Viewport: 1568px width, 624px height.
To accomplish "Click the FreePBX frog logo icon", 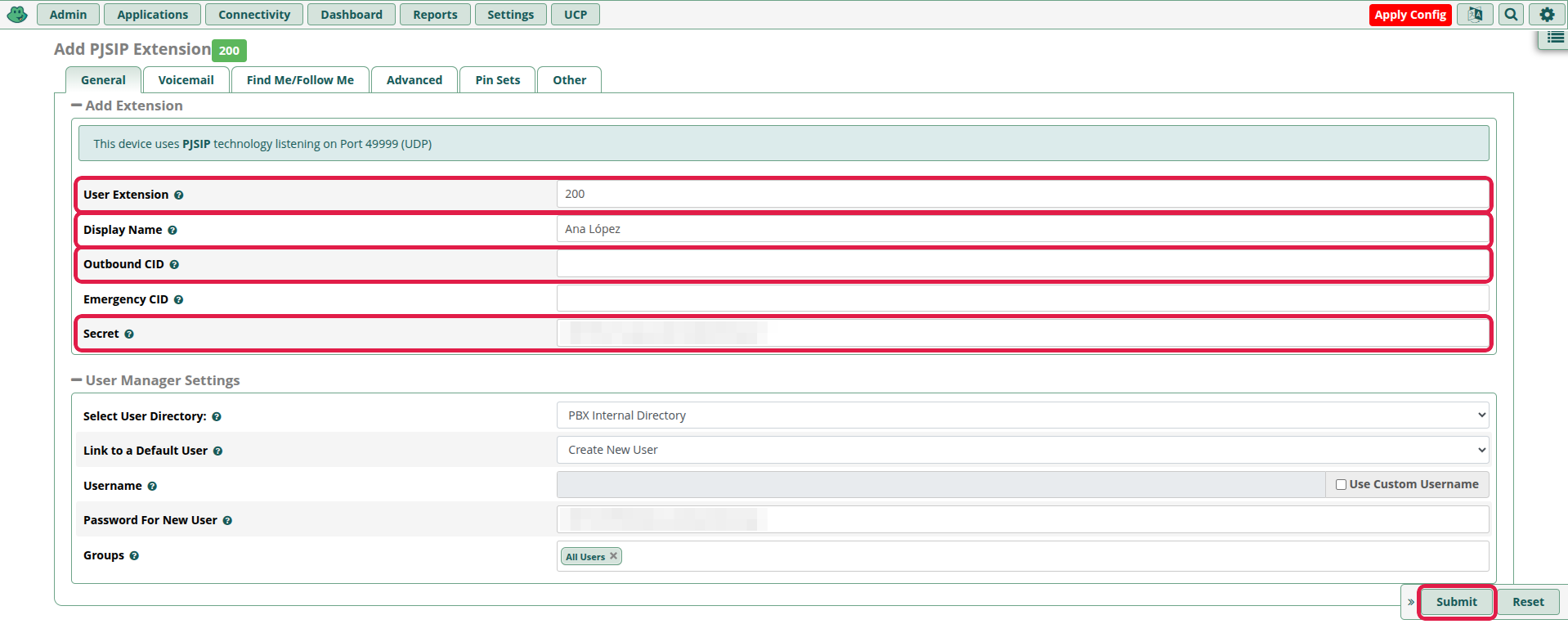I will [x=16, y=15].
